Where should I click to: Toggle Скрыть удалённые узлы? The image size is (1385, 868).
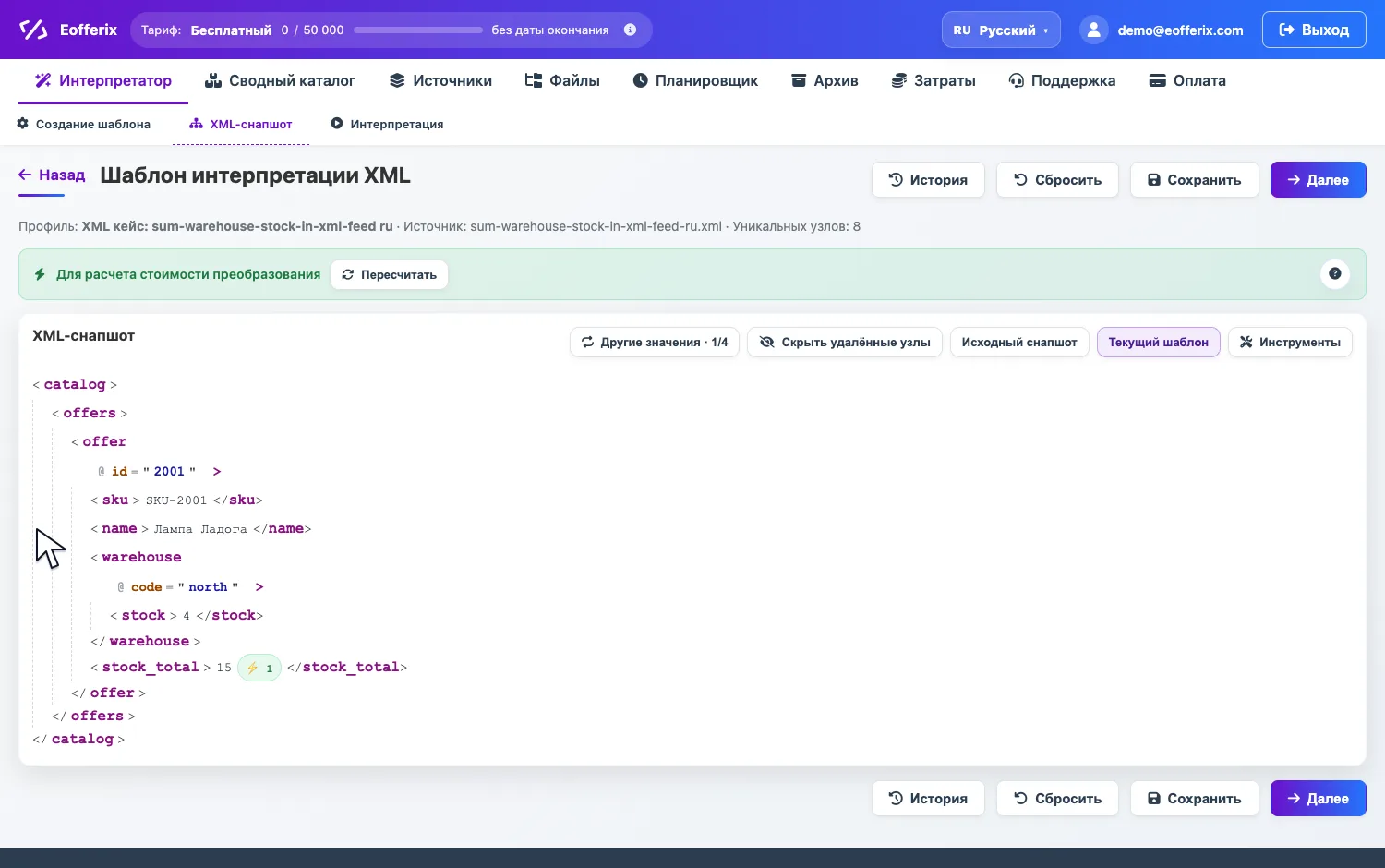pyautogui.click(x=845, y=342)
